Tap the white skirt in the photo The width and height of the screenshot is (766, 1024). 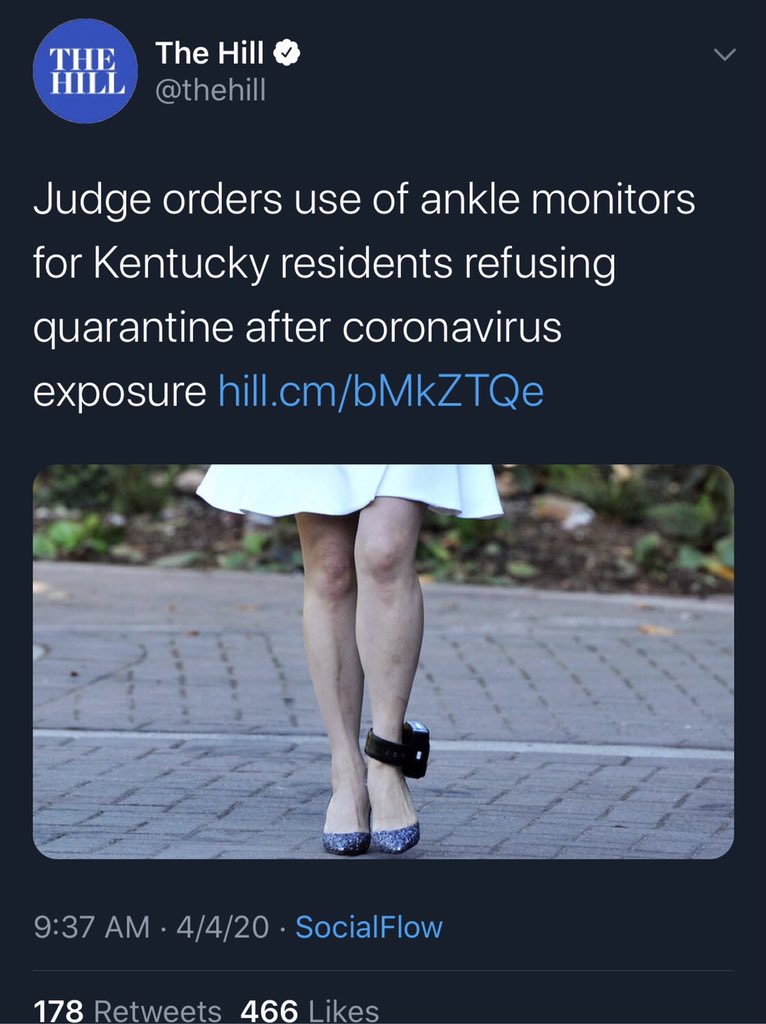pos(350,490)
